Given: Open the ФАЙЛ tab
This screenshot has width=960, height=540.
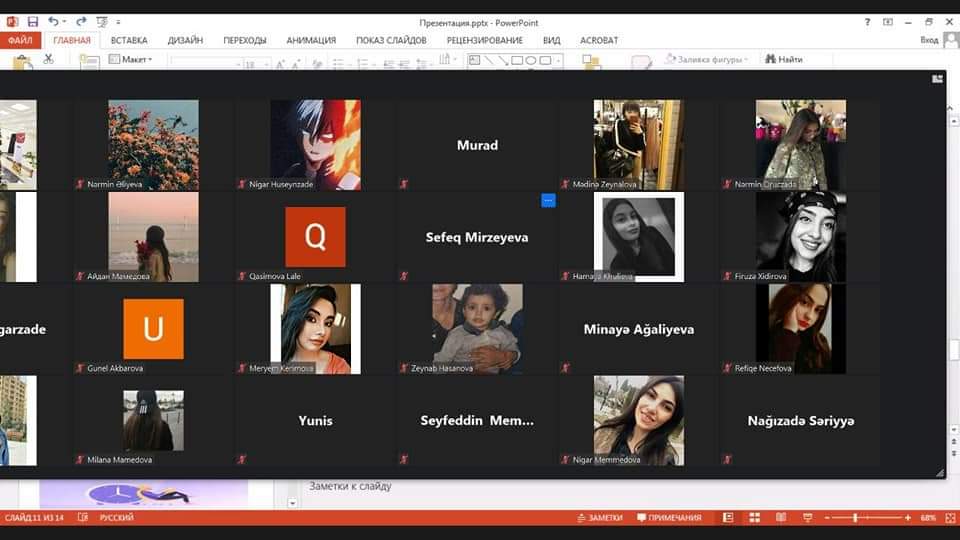Looking at the screenshot, I should [x=20, y=40].
